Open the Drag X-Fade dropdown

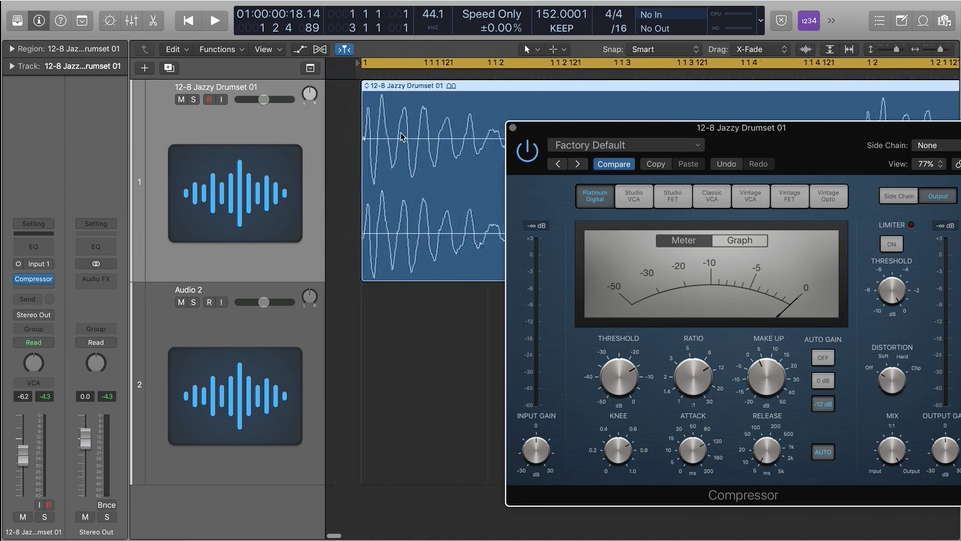761,49
